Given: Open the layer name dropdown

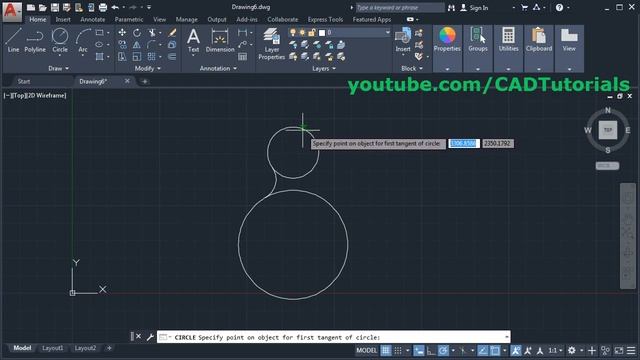Looking at the screenshot, I should click(x=387, y=33).
